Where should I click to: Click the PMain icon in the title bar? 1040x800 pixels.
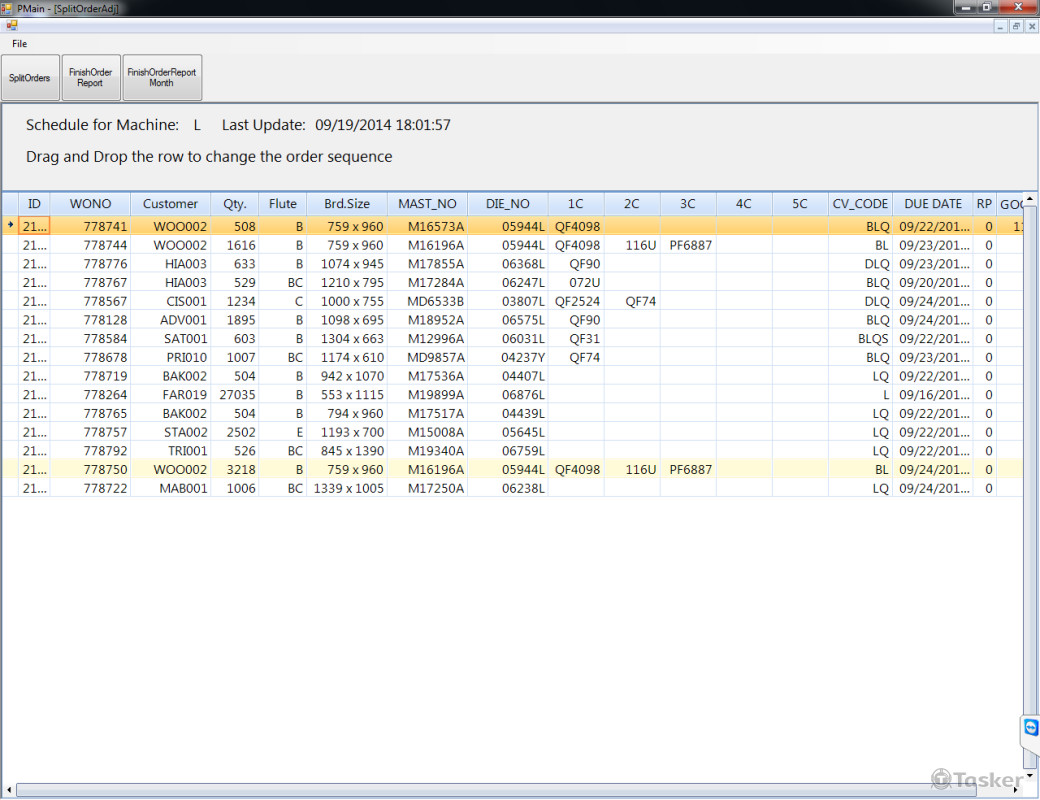point(8,8)
